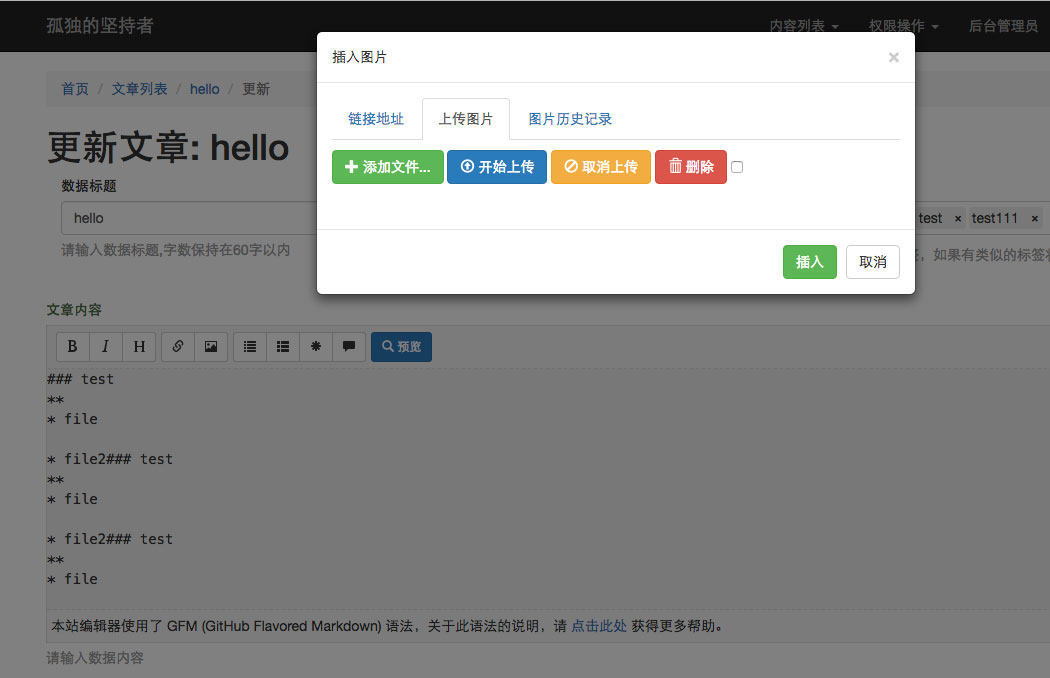The width and height of the screenshot is (1050, 678).
Task: Click 插入 to insert the image
Action: tap(809, 261)
